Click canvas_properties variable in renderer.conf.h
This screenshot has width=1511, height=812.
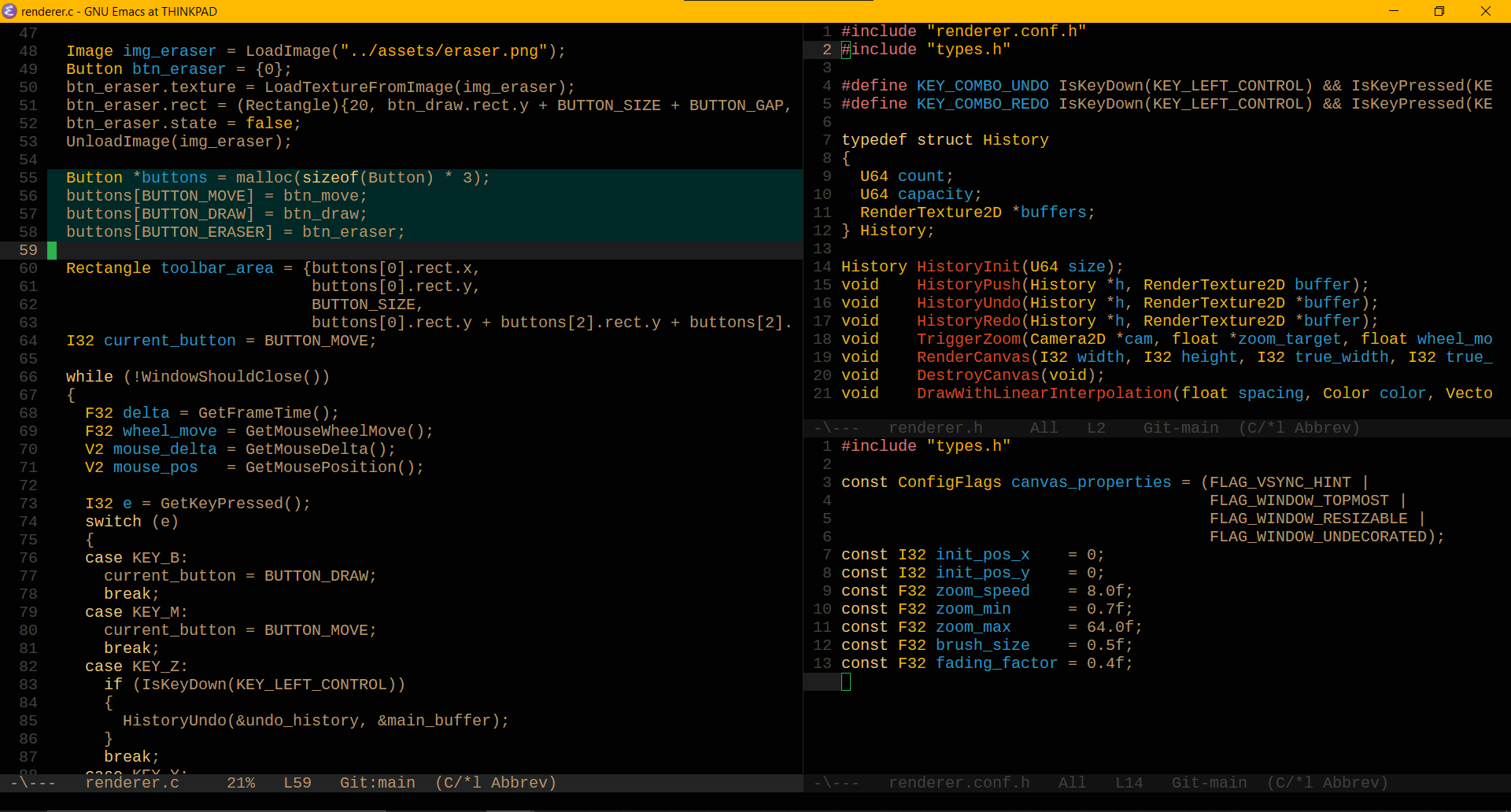coord(1092,482)
